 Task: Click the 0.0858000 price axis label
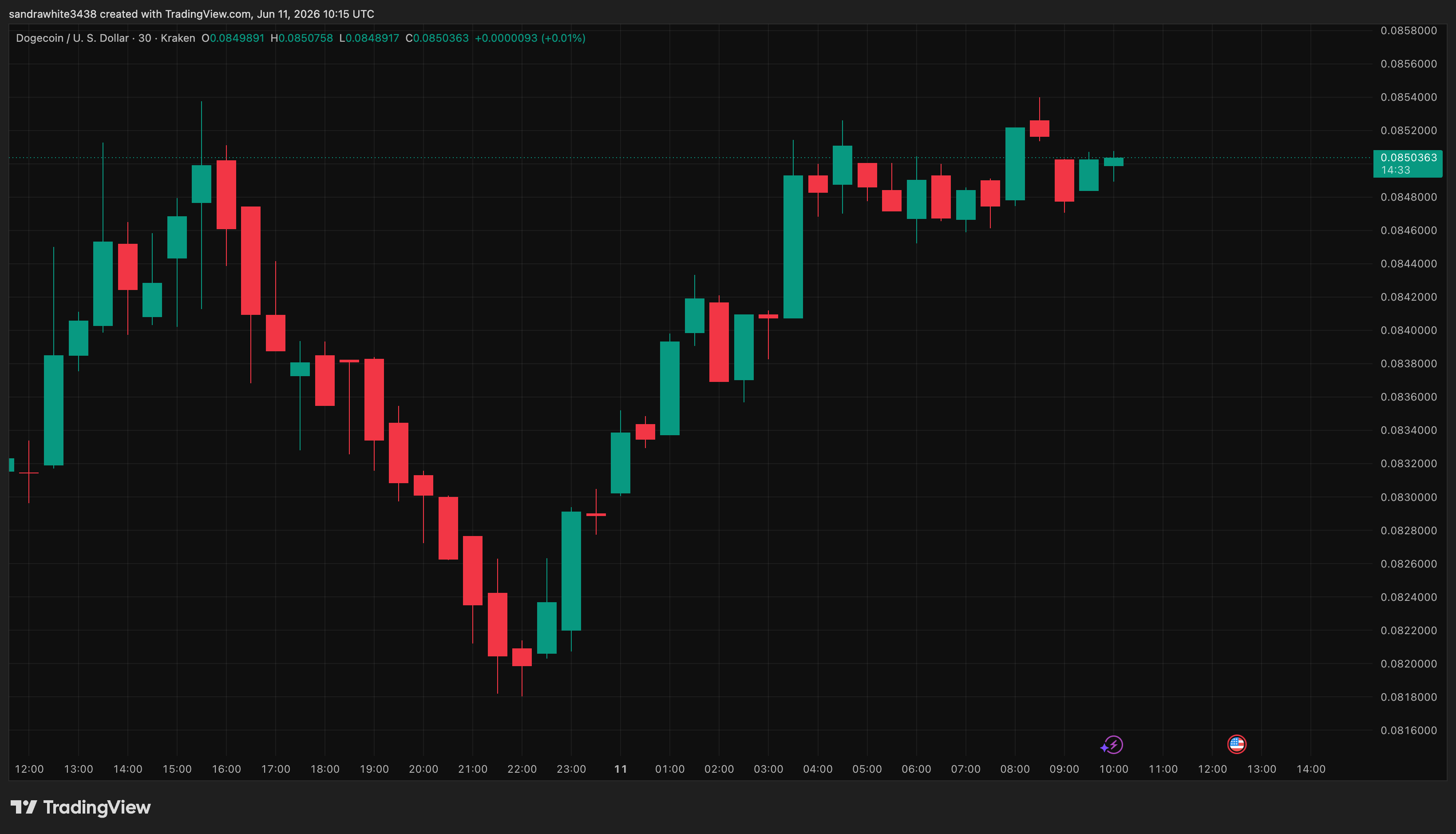click(1409, 30)
